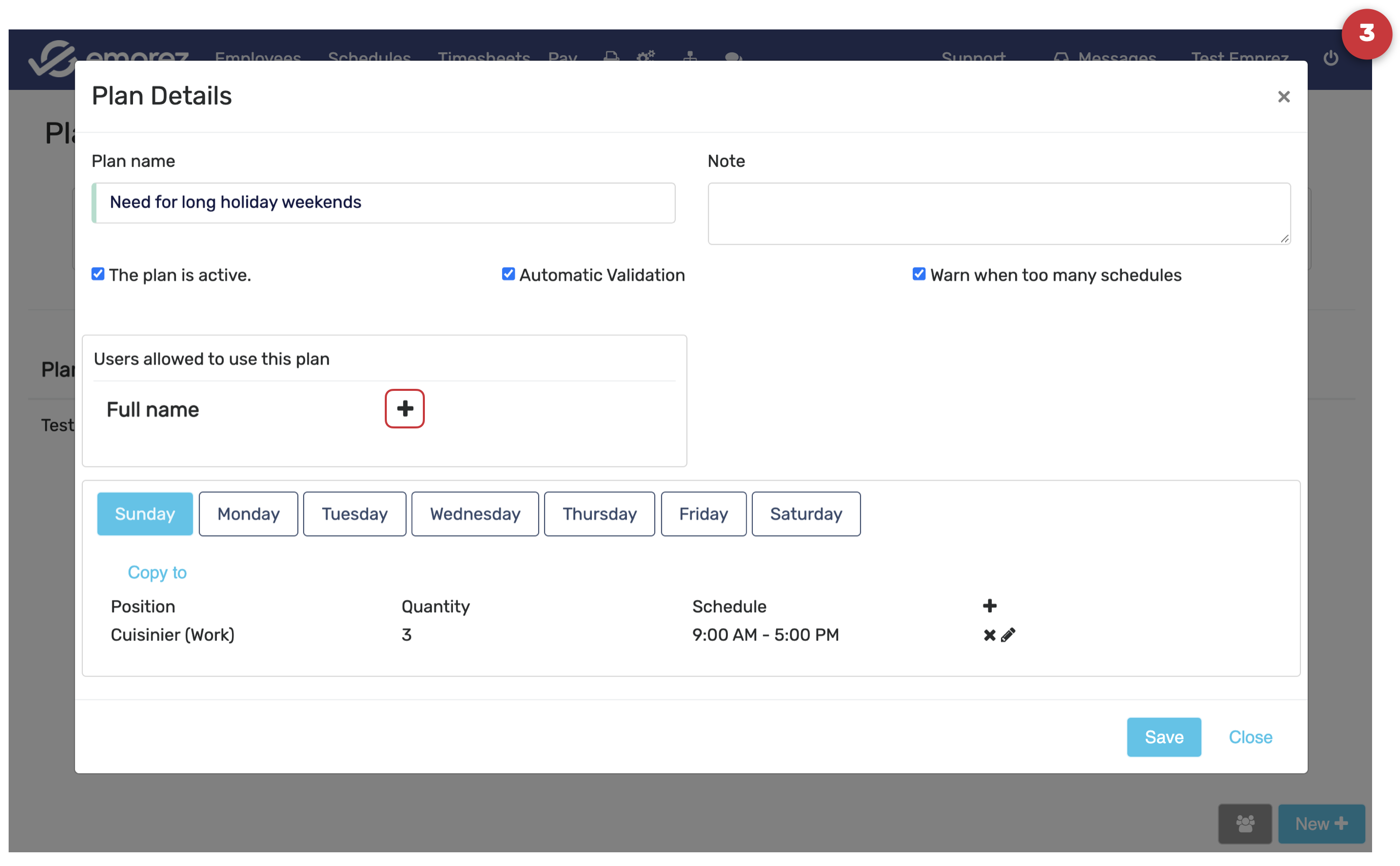Close Plan Details dialog with X icon

pos(1283,97)
